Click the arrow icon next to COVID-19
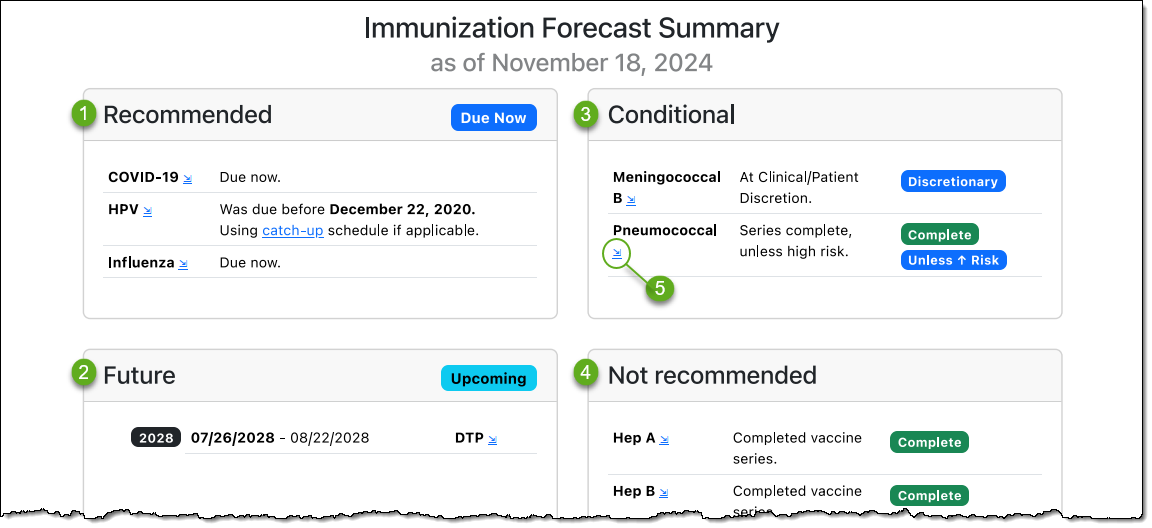1152x528 pixels. (187, 179)
